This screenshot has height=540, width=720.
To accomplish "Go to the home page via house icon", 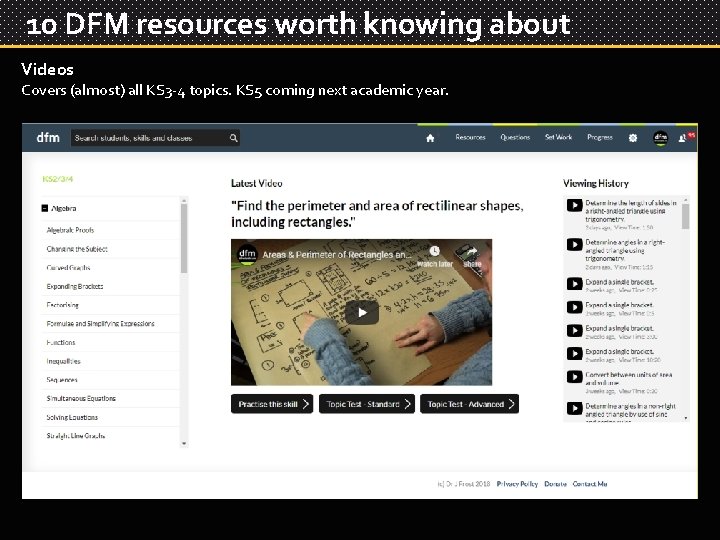I will 430,138.
